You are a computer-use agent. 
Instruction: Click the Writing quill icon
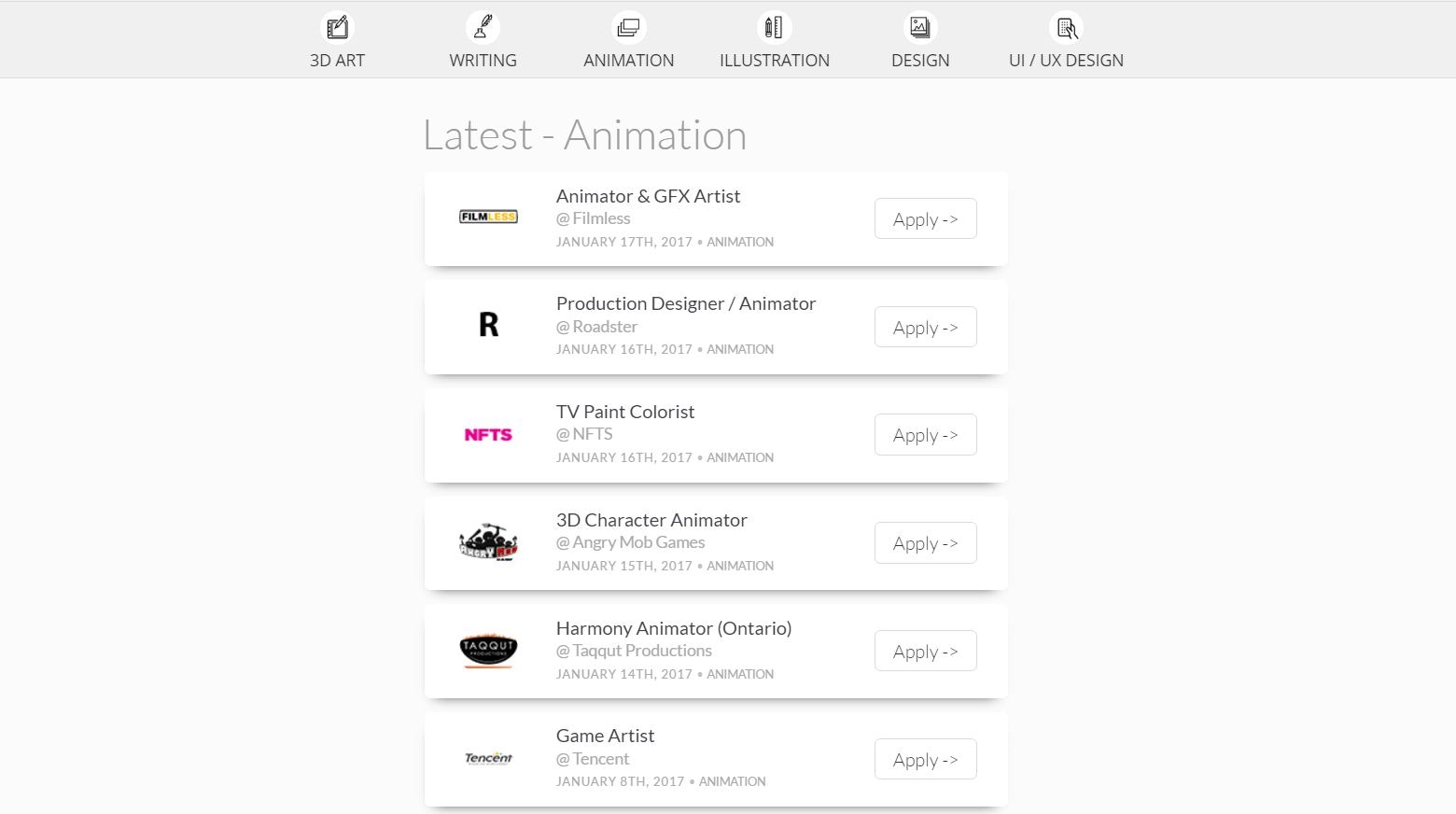point(483,27)
